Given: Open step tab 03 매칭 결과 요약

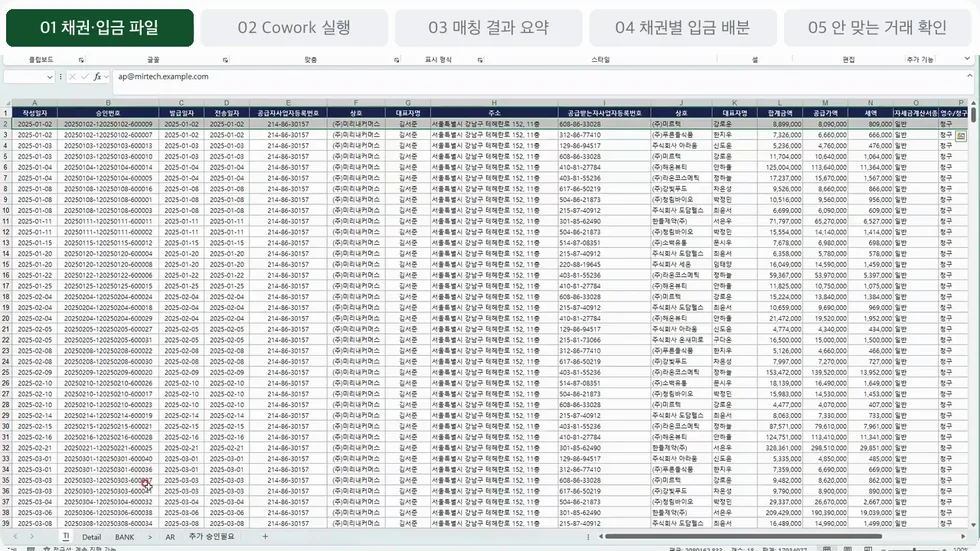Looking at the screenshot, I should pyautogui.click(x=489, y=27).
